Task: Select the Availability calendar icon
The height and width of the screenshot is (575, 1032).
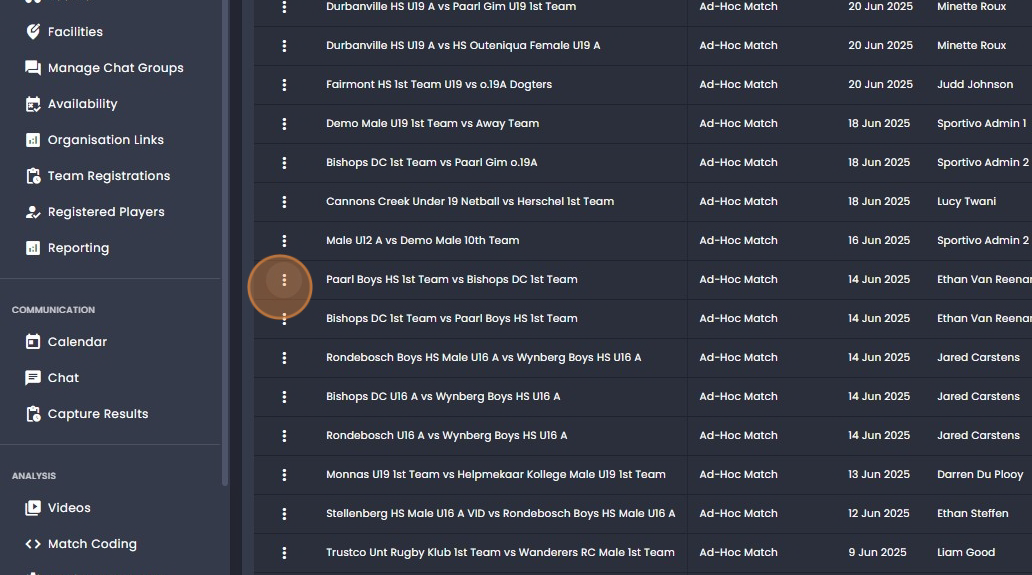Action: [x=33, y=104]
